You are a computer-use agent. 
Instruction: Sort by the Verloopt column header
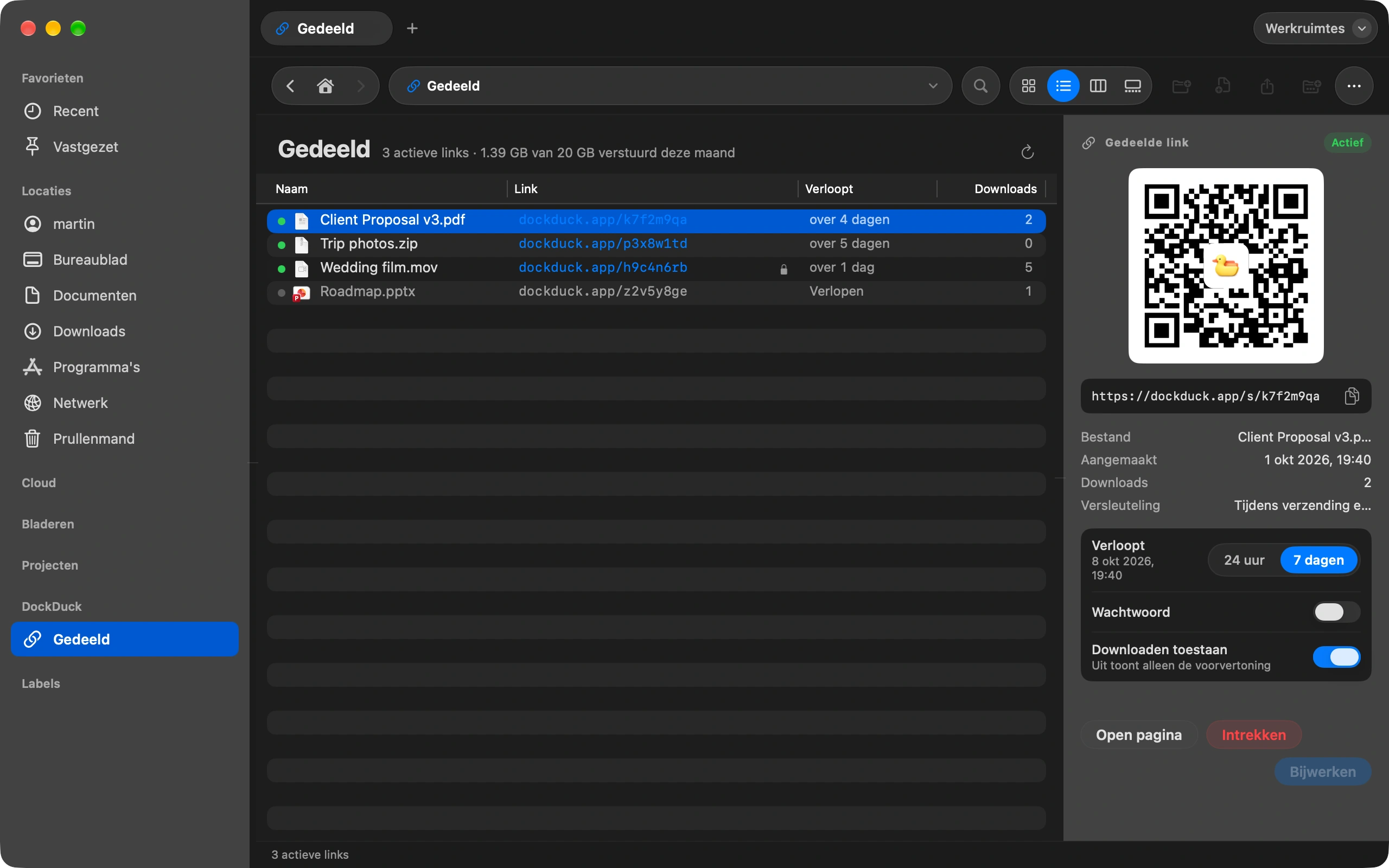828,189
